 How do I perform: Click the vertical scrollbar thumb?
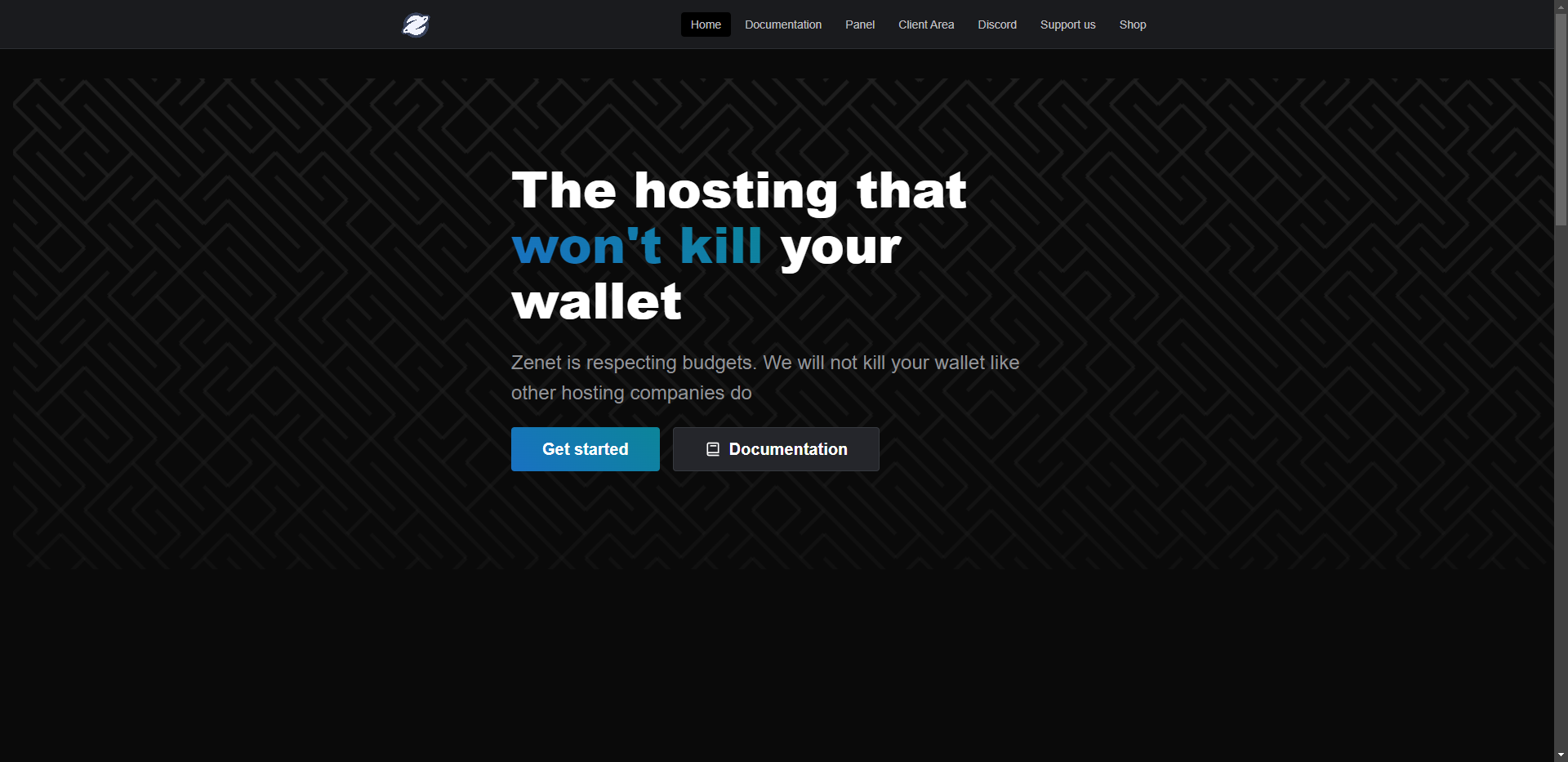click(x=1561, y=120)
